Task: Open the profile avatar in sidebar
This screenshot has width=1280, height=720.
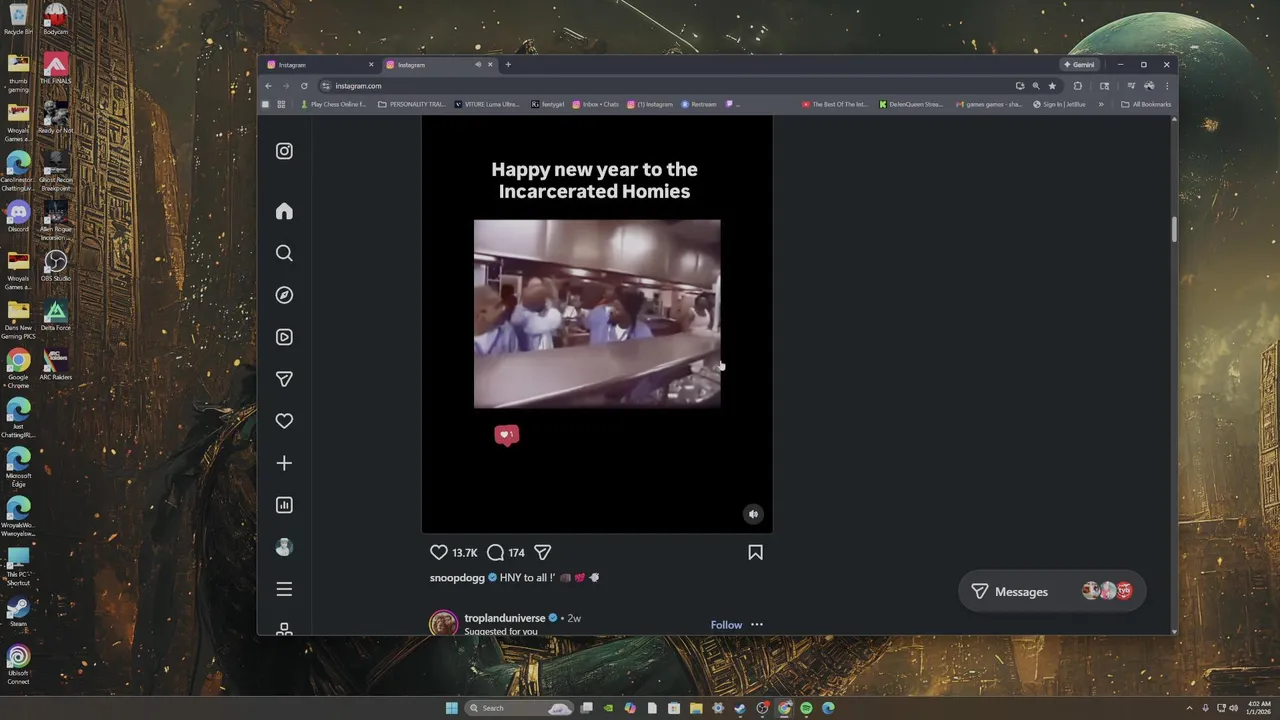Action: (x=284, y=547)
